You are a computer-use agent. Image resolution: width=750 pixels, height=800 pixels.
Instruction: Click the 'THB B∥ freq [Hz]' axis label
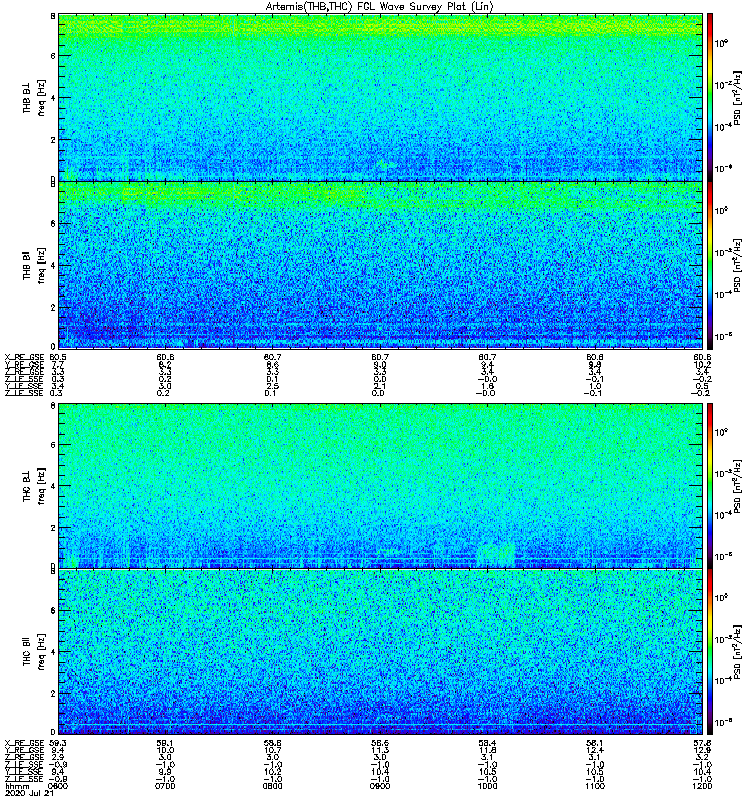[x=34, y=265]
